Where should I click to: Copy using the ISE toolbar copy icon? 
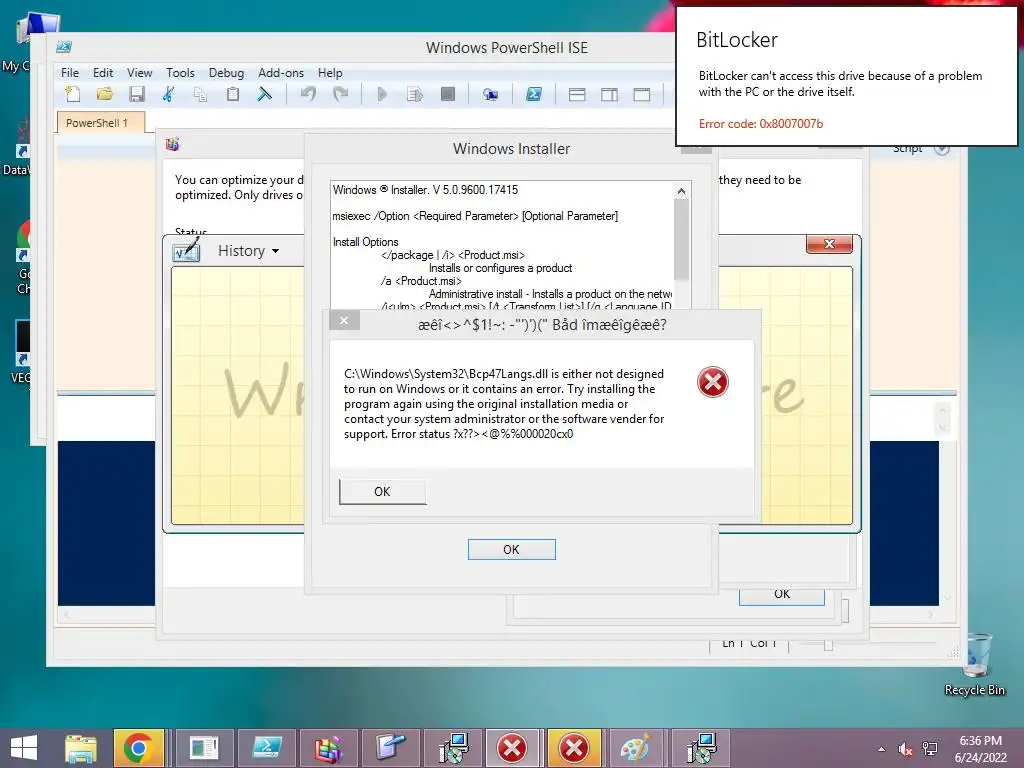point(200,95)
